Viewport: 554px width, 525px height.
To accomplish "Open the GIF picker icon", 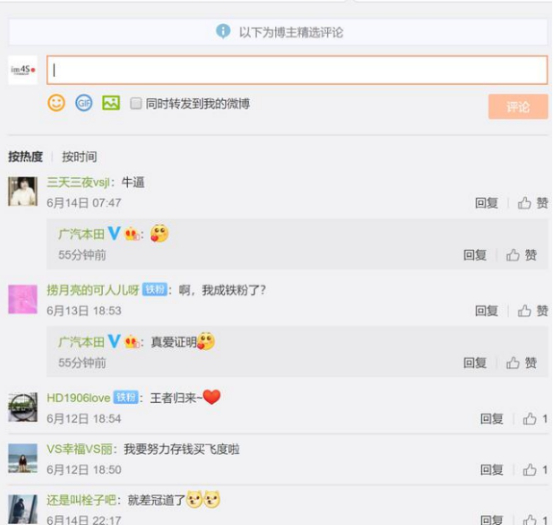I will click(84, 103).
